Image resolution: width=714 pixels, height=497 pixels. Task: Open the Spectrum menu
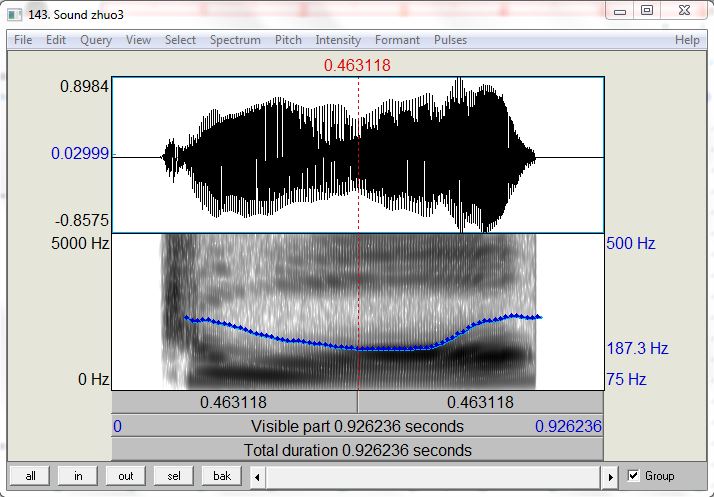(235, 40)
